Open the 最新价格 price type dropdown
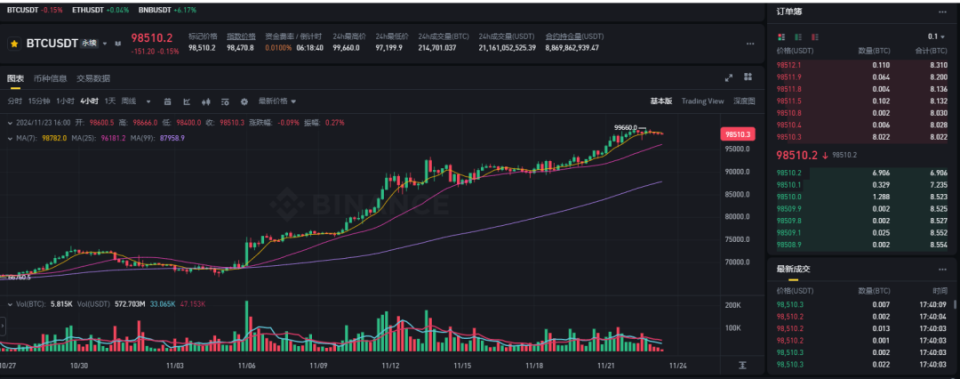This screenshot has height=379, width=960. point(277,101)
